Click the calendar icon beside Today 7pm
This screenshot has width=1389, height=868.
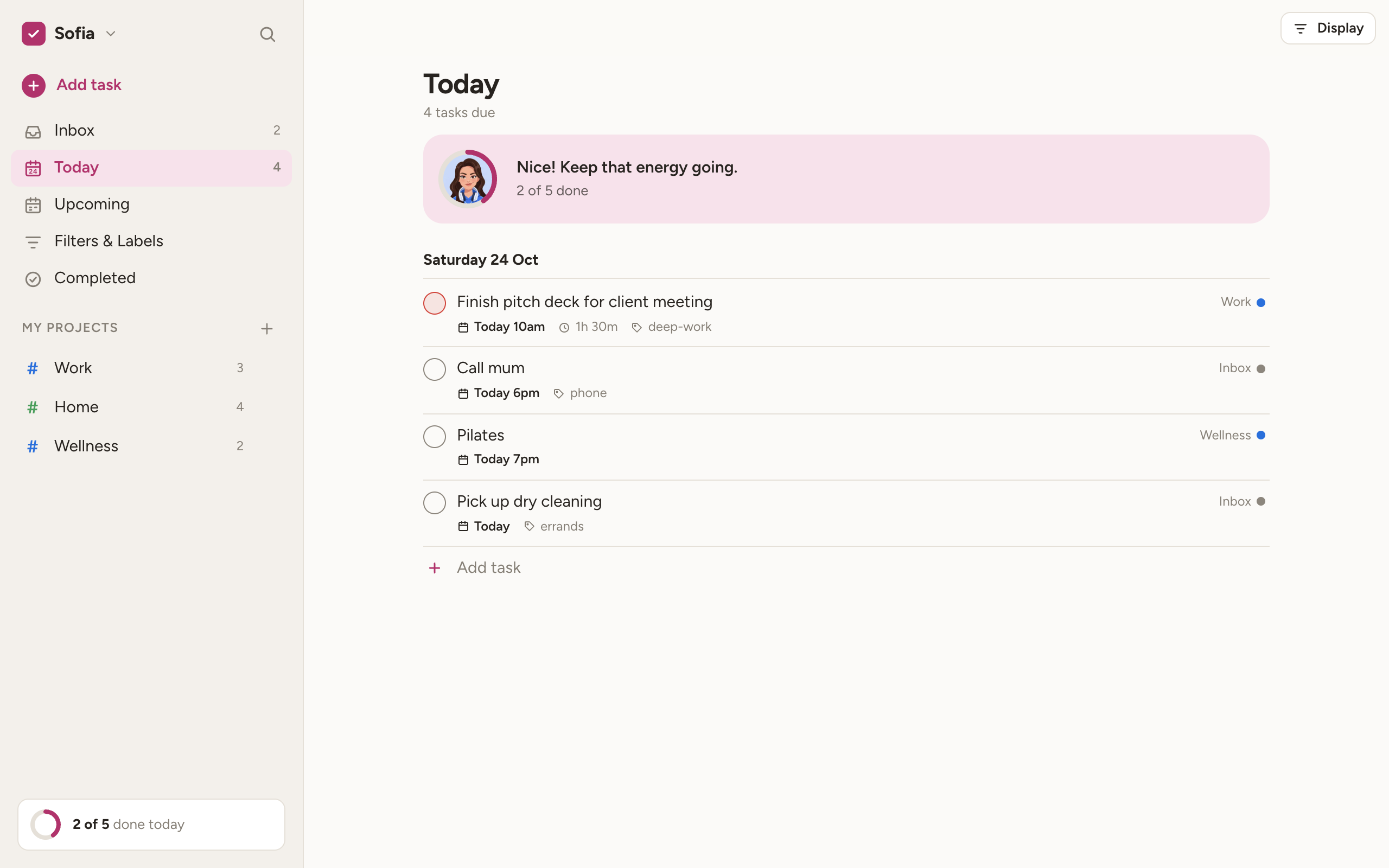(x=463, y=460)
